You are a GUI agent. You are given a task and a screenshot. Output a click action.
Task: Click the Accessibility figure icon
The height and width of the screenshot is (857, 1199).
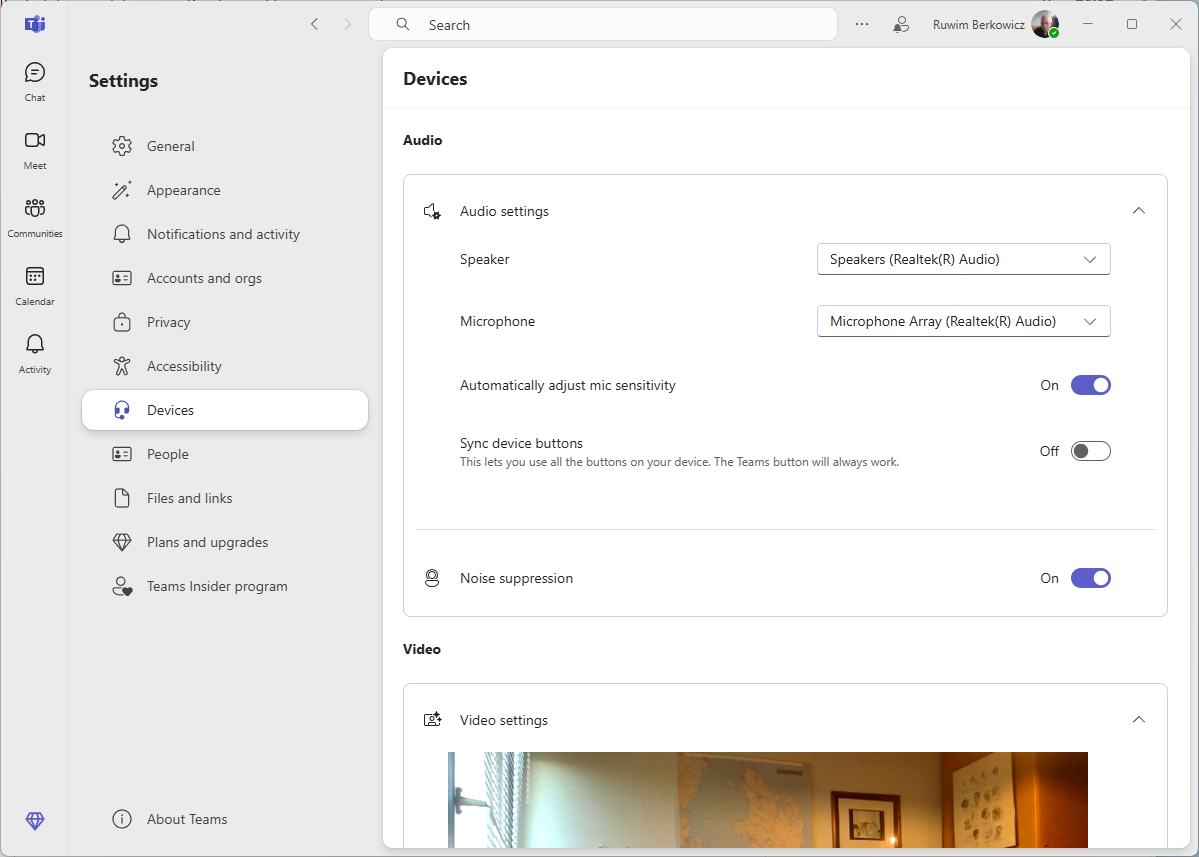(122, 366)
